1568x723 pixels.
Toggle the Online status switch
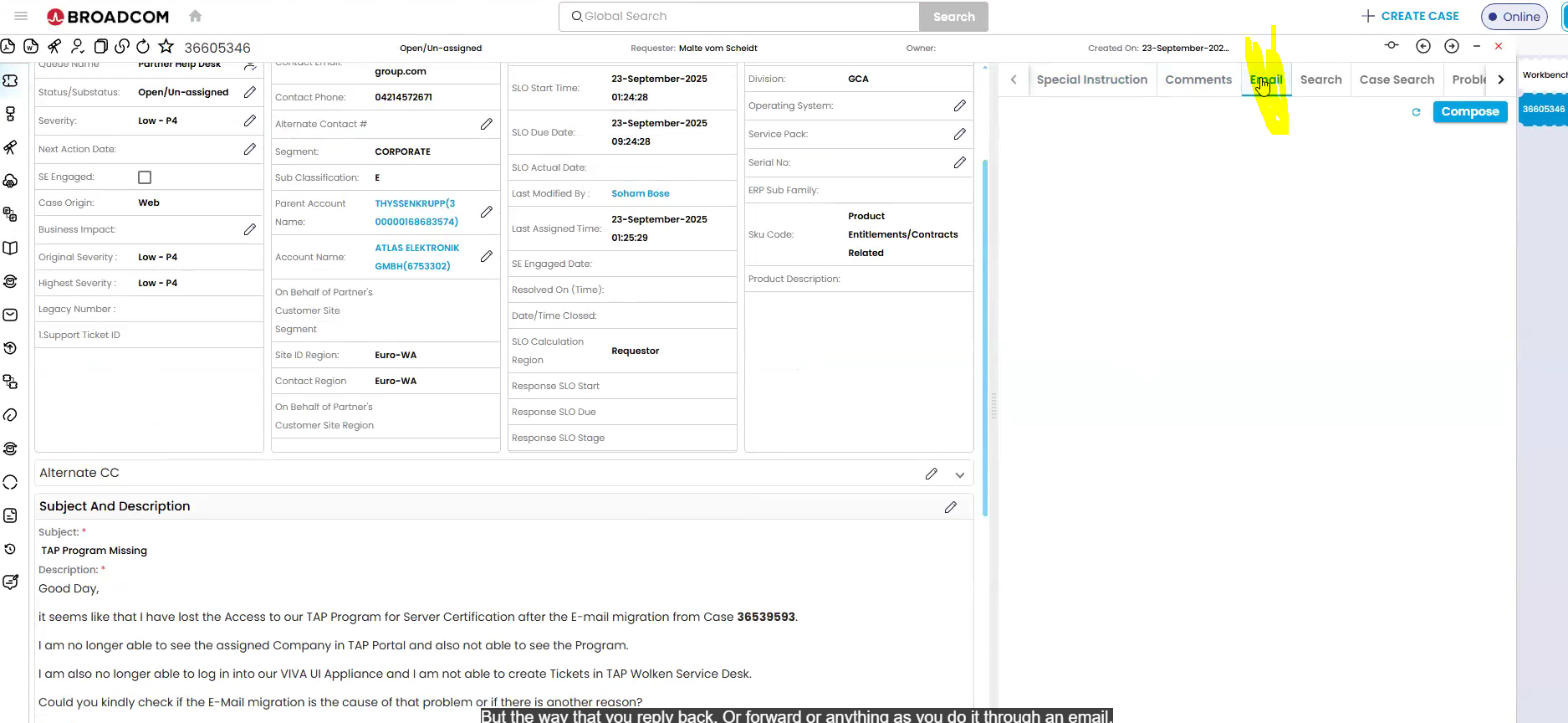(x=1514, y=17)
